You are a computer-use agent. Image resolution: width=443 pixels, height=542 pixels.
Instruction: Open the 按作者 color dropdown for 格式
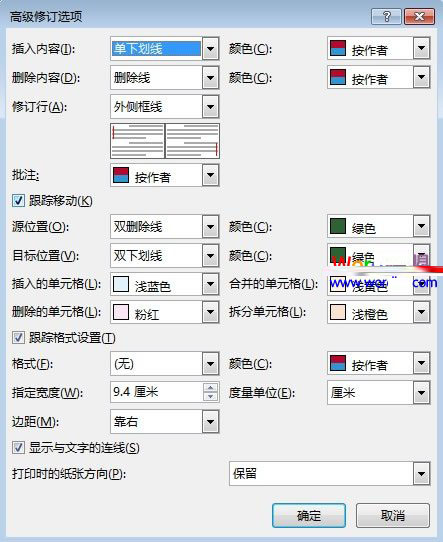421,363
